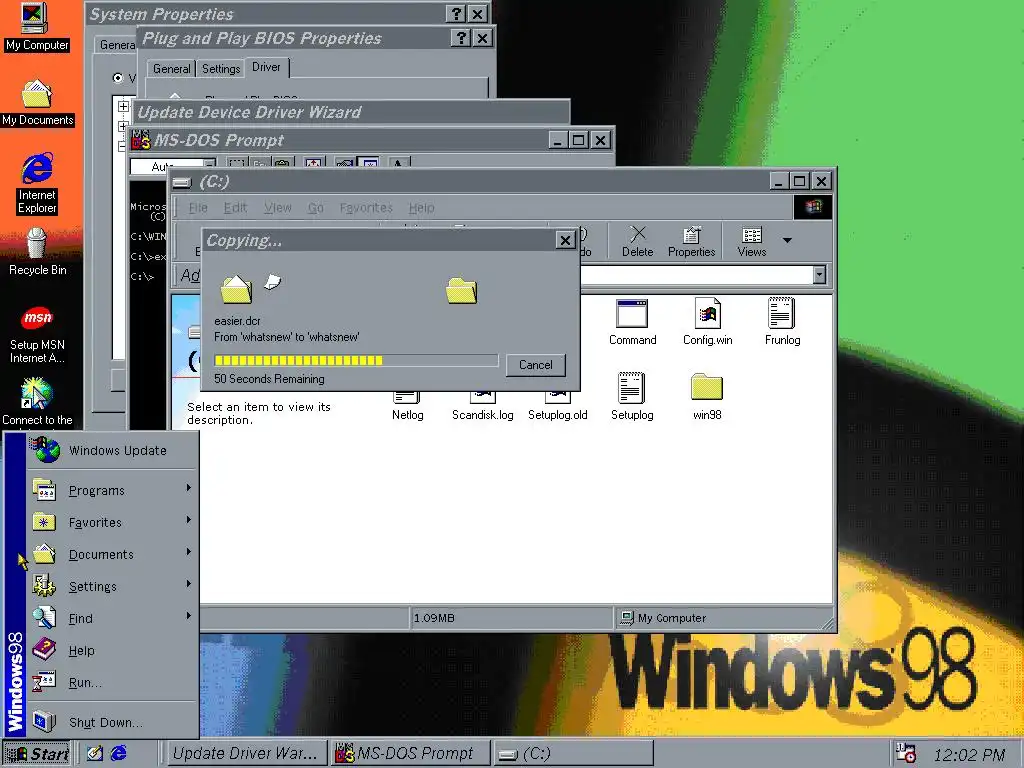Open the My Computer desktop icon
The width and height of the screenshot is (1024, 768).
pos(37,26)
